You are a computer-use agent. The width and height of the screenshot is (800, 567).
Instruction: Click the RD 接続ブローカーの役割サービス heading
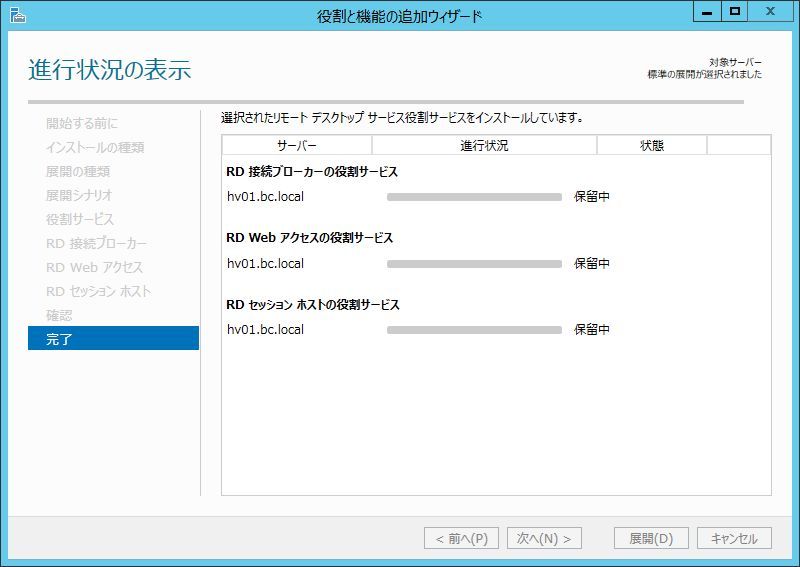tap(312, 172)
